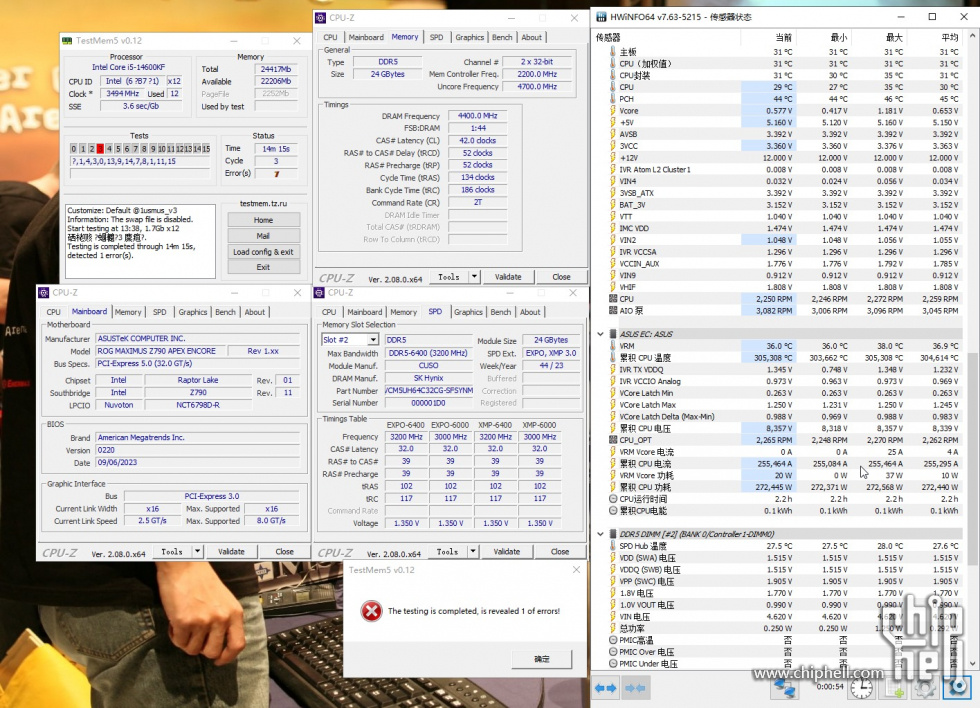Viewport: 980px width, 708px height.
Task: Collapse the DDR5 DIMM [#2] sensor group
Action: pos(601,534)
